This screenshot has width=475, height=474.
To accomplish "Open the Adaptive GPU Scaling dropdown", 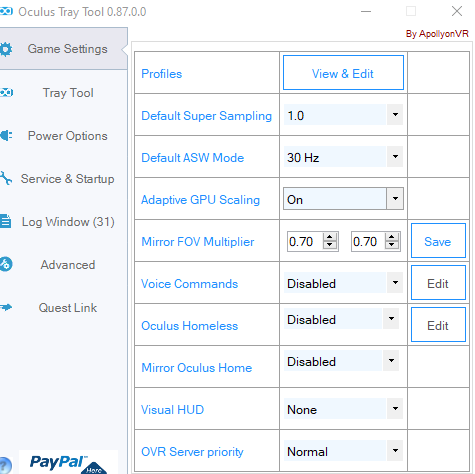I will pos(395,199).
